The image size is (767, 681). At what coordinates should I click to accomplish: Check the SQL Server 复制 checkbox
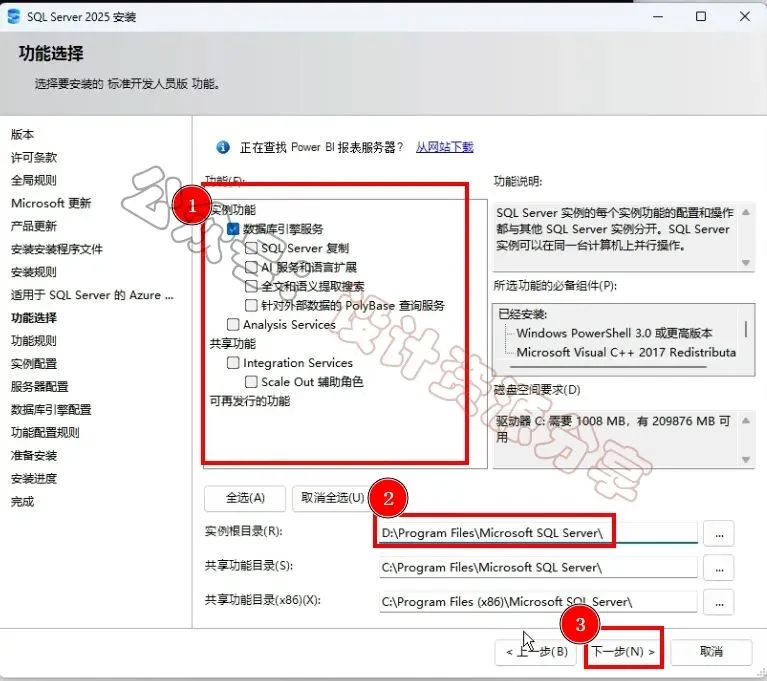[251, 248]
